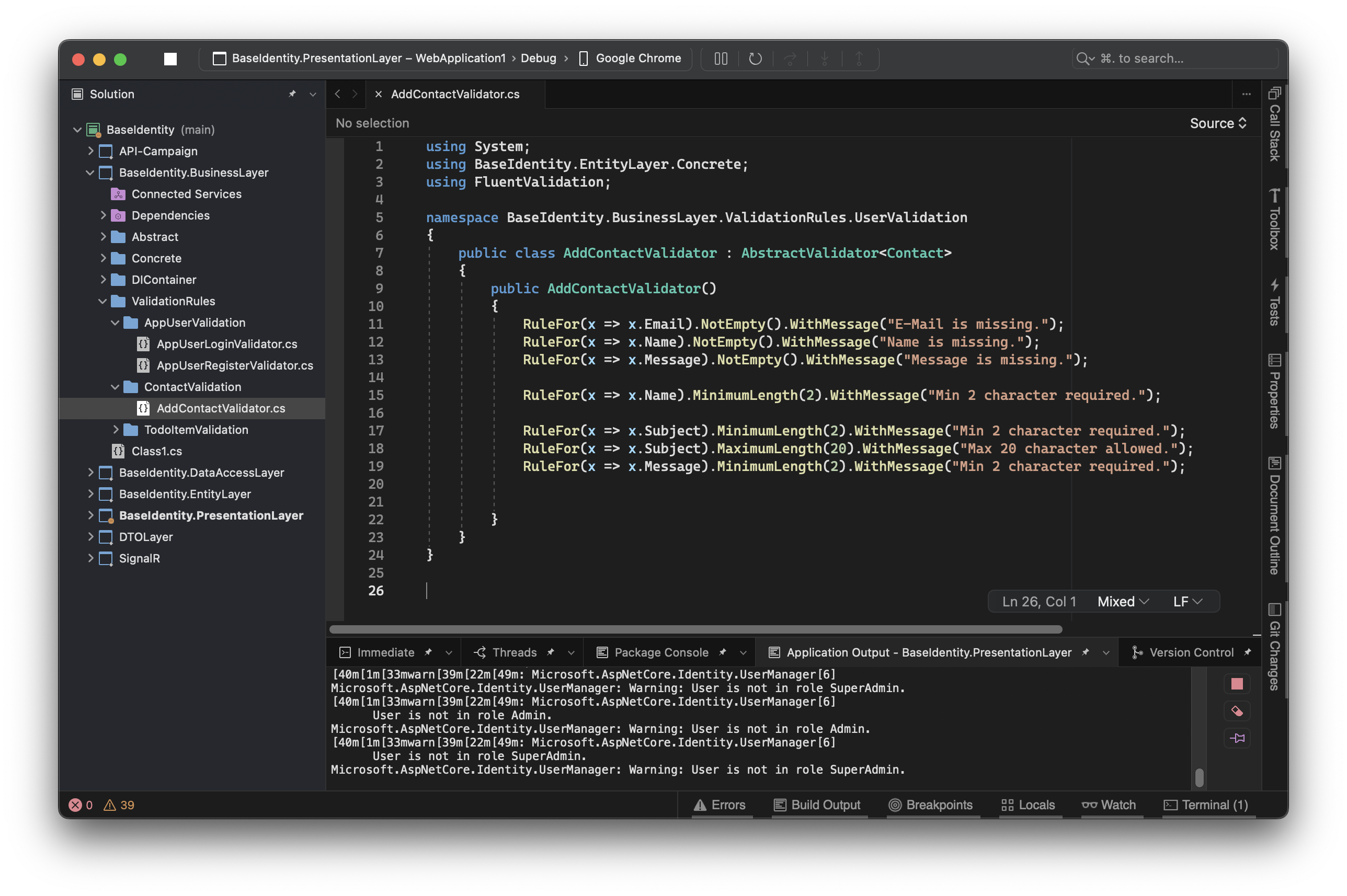1347x896 pixels.
Task: Pin the Threads panel
Action: (x=550, y=652)
